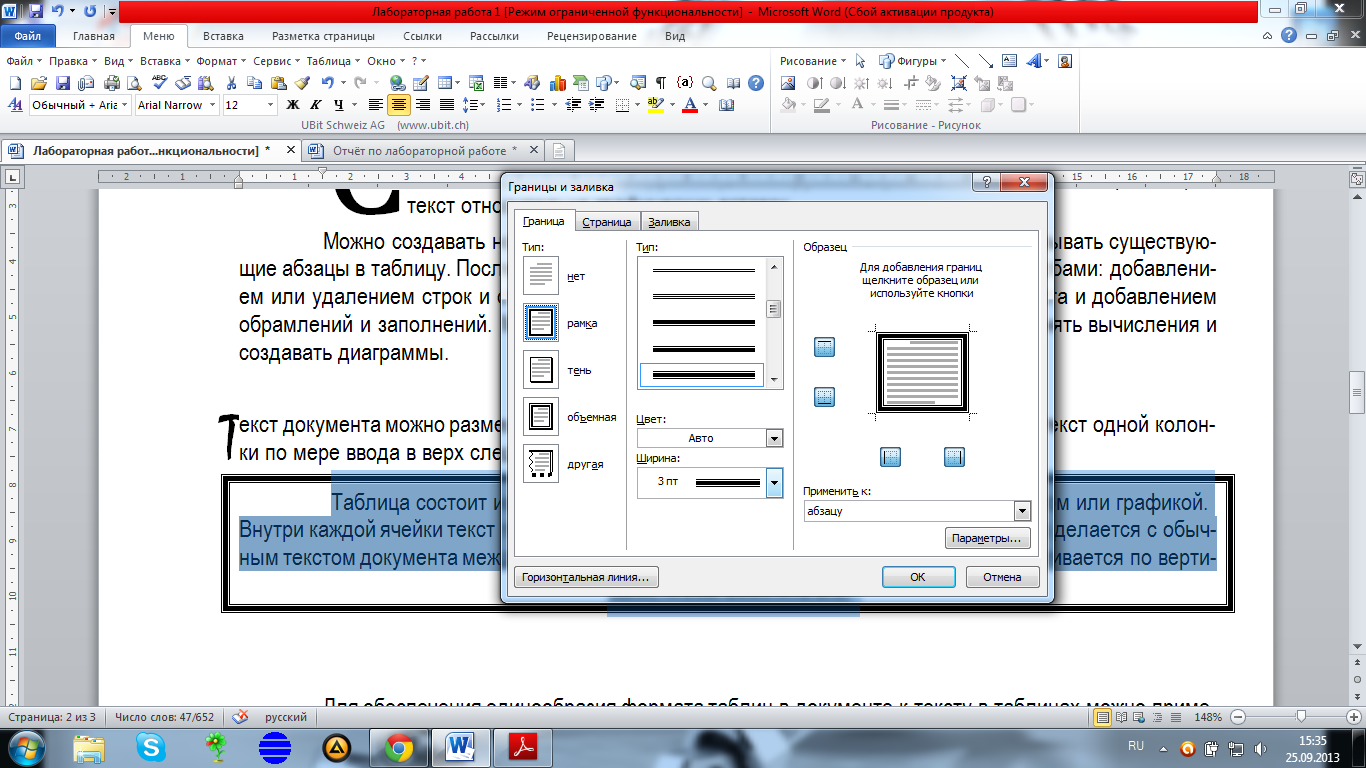Image resolution: width=1366 pixels, height=768 pixels.
Task: Expand the font color dropdown arrow
Action: point(705,105)
